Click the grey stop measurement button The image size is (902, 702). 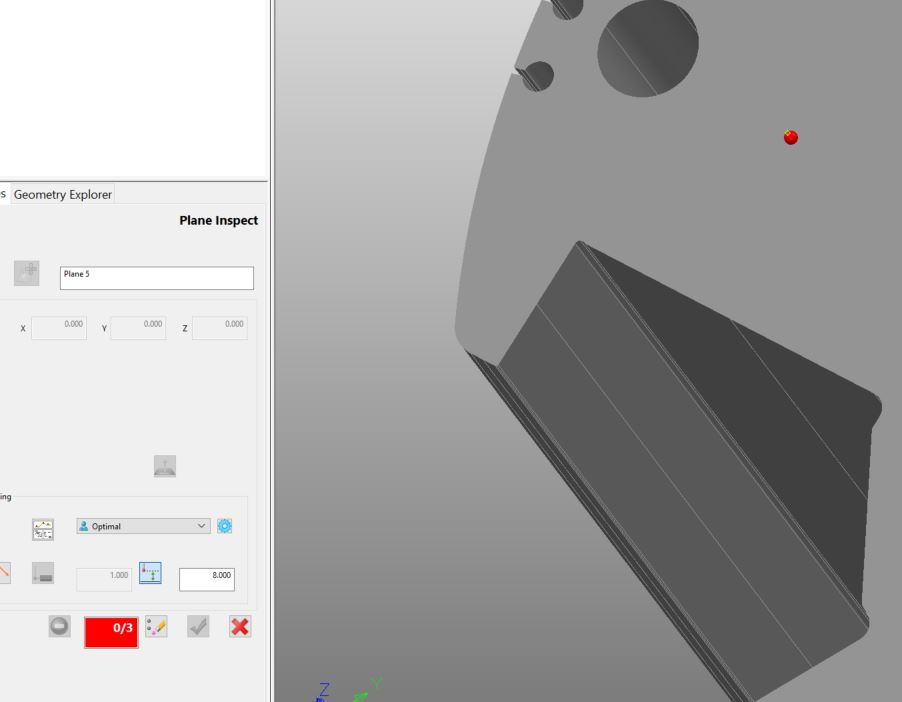click(60, 627)
